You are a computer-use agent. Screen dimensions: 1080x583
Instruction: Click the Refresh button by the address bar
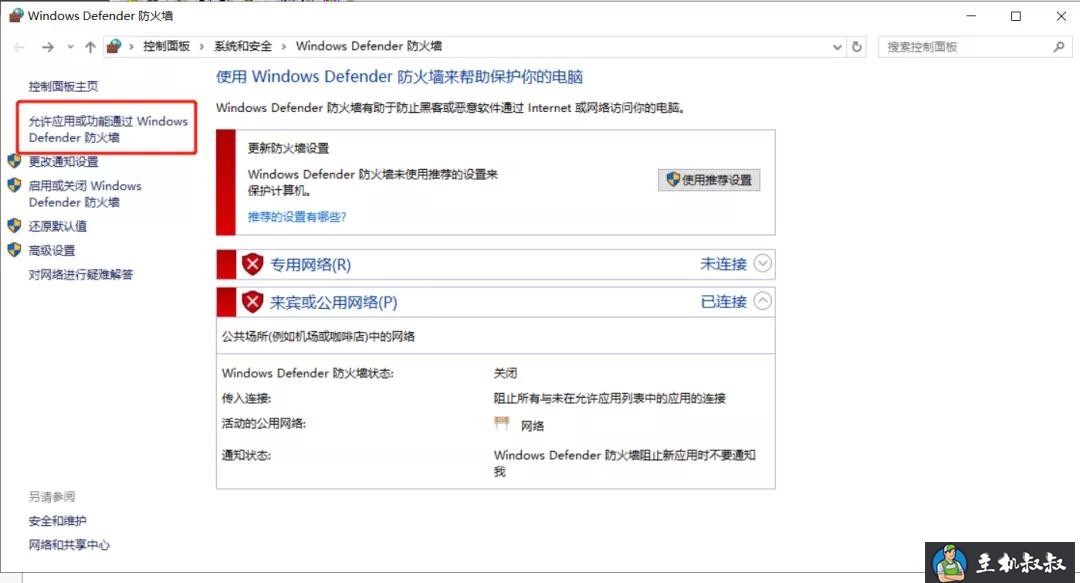click(857, 47)
